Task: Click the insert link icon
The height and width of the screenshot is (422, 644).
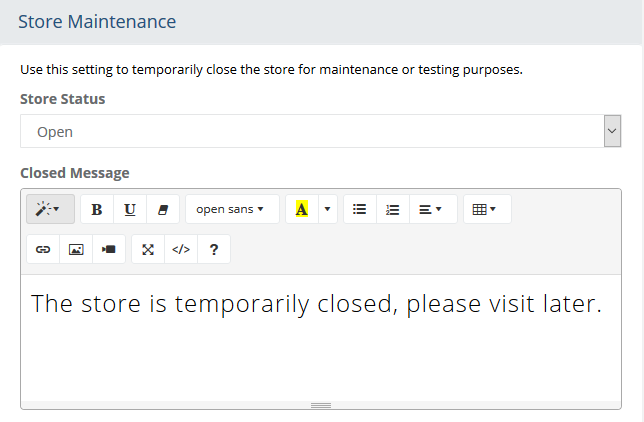Action: tap(43, 249)
